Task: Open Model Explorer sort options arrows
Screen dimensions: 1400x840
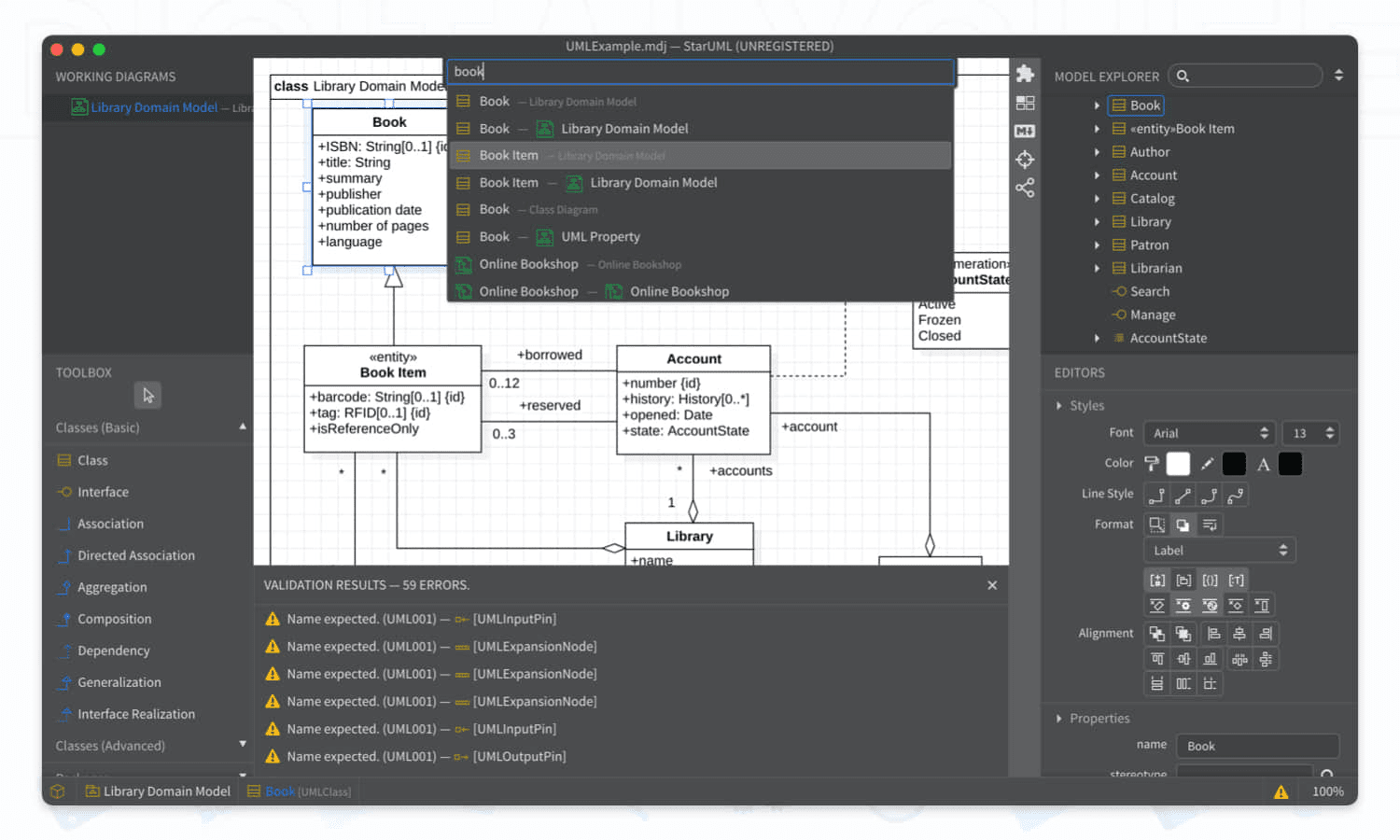Action: tap(1338, 76)
